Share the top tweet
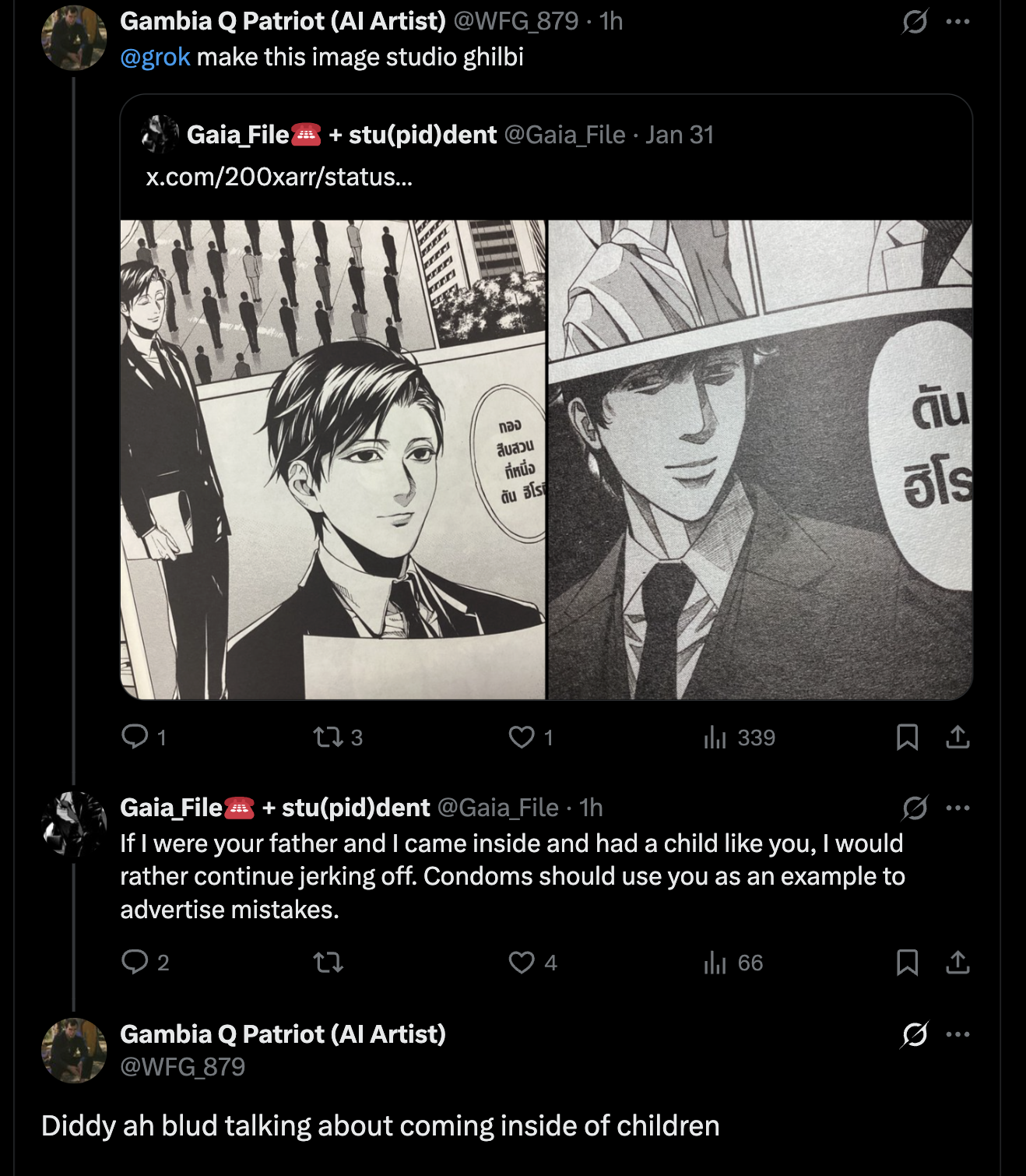1026x1176 pixels. pos(957,737)
